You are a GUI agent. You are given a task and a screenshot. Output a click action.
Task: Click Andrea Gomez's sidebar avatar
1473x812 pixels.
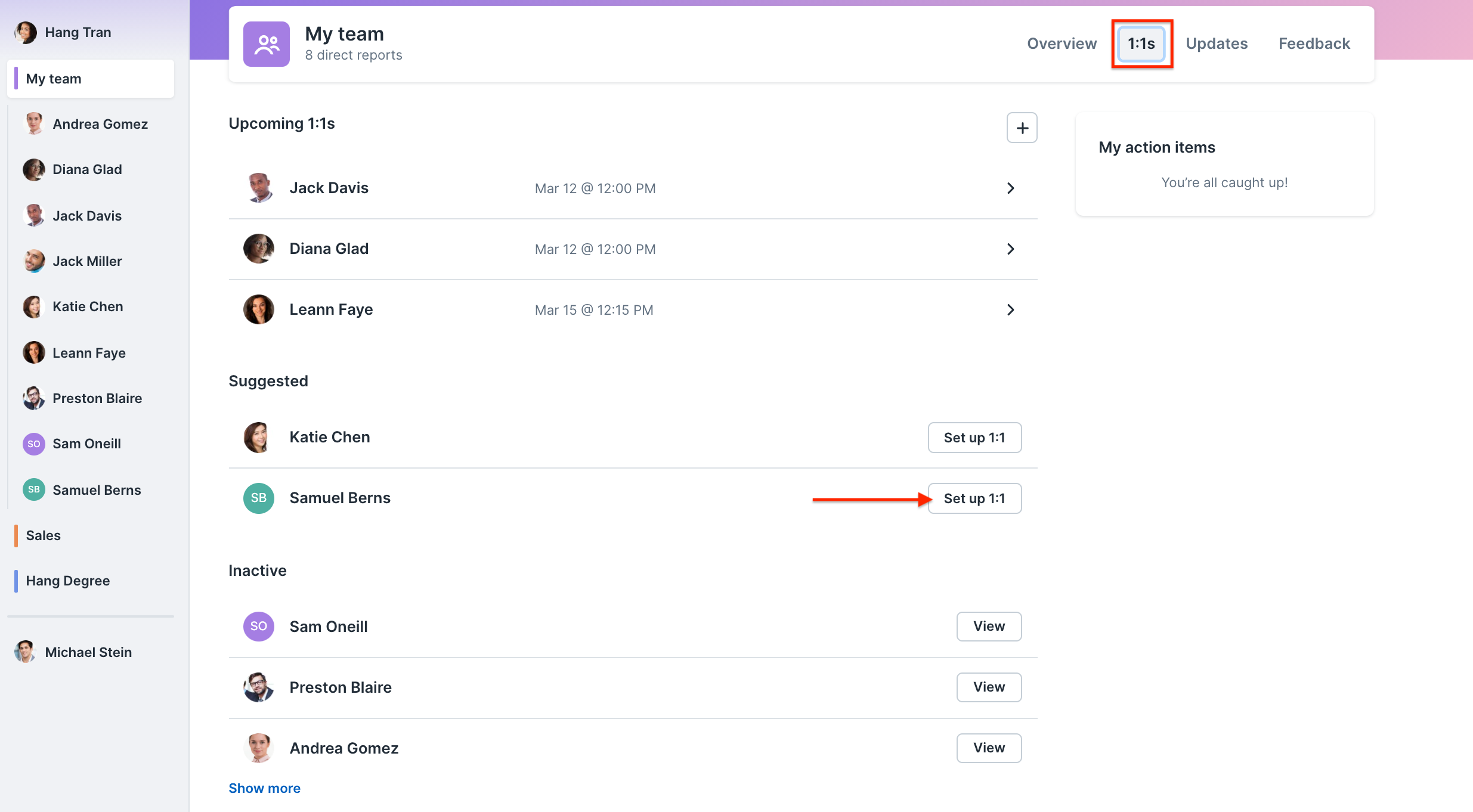pos(34,124)
